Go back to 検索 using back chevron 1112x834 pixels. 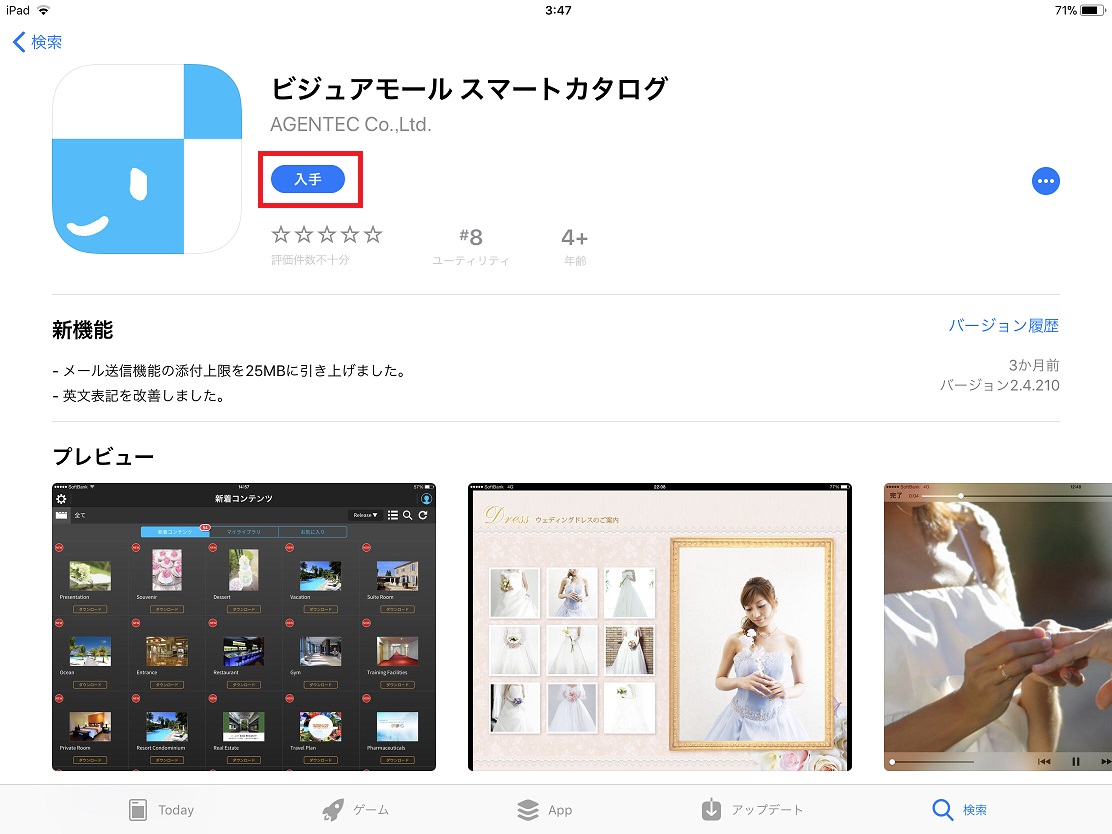tap(37, 42)
